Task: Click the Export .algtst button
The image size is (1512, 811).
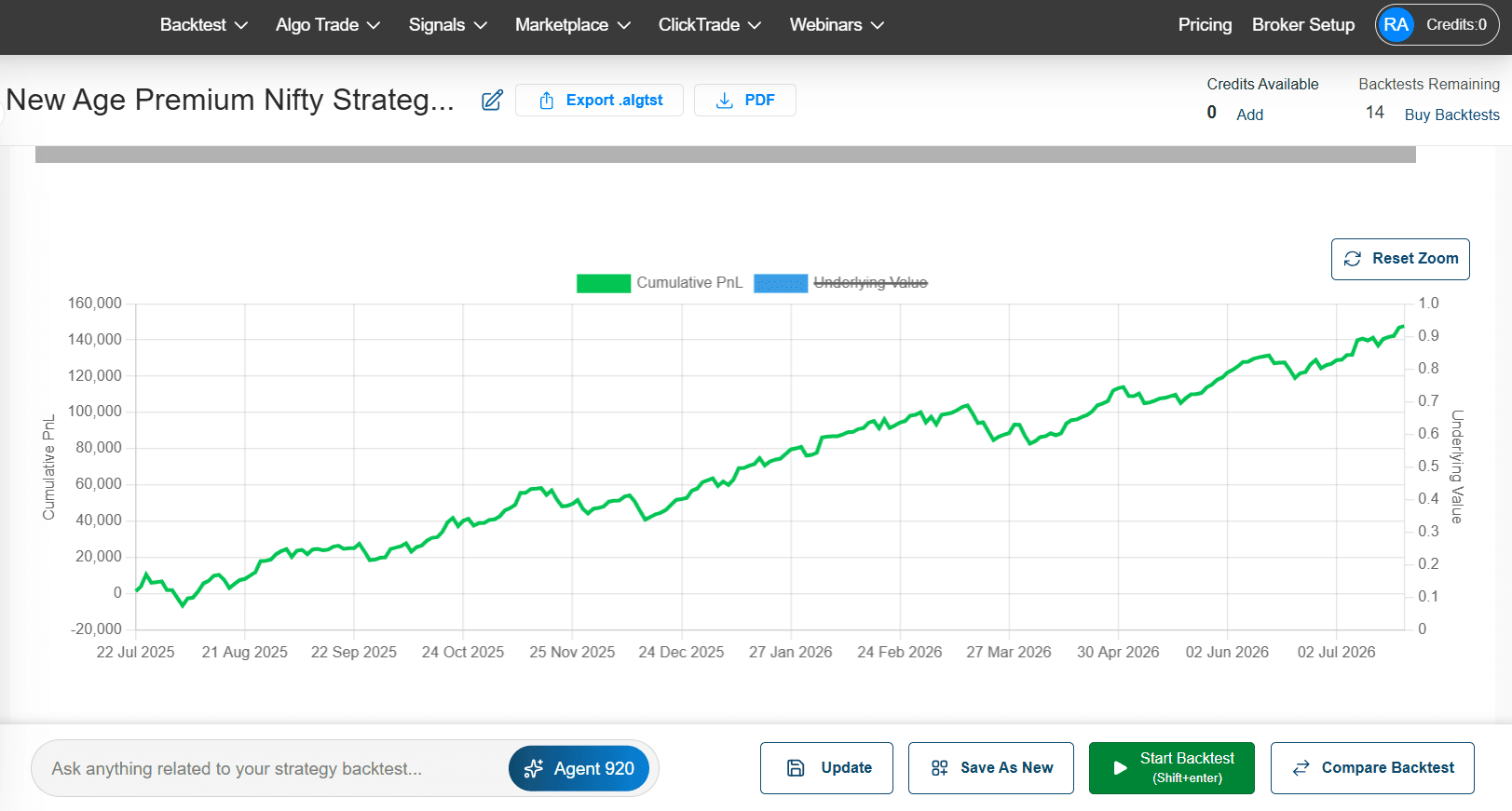Action: [x=599, y=101]
